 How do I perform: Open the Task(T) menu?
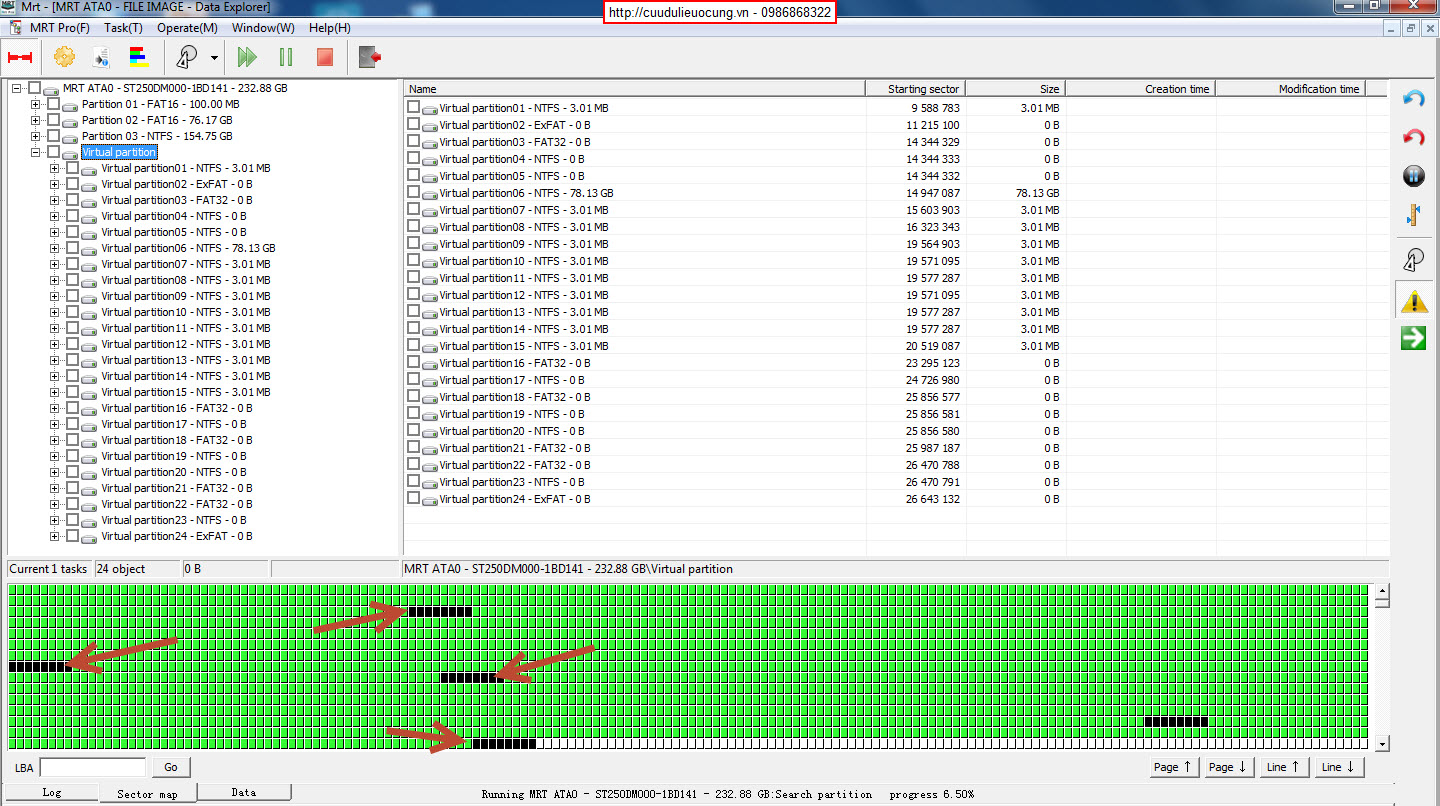point(123,28)
